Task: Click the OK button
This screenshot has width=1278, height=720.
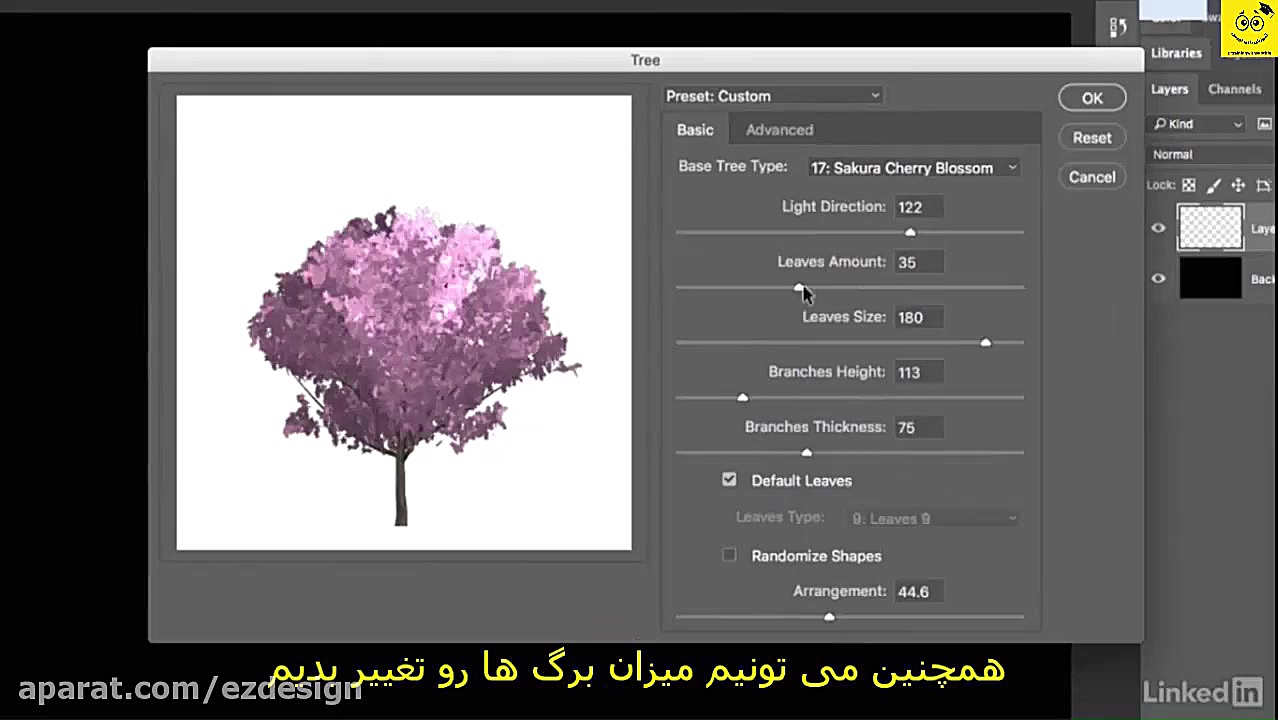Action: click(x=1092, y=97)
